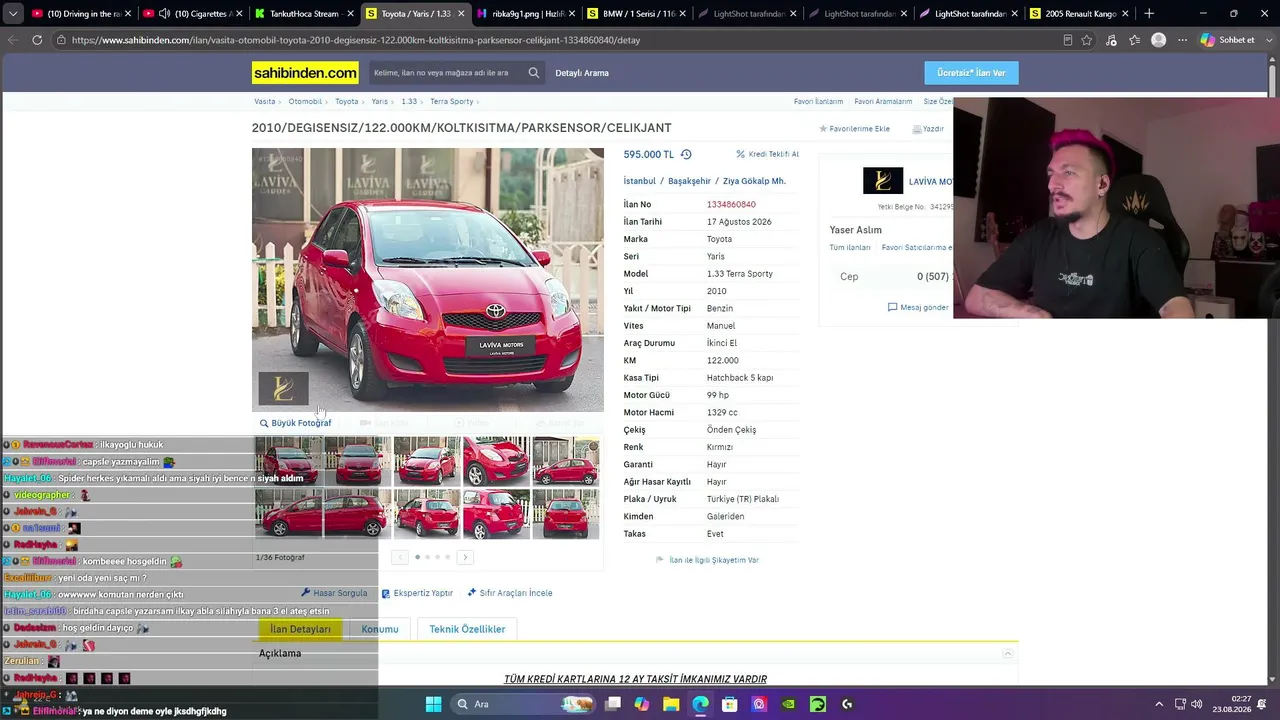1280x720 pixels.
Task: Open the Windows Start menu
Action: (434, 704)
